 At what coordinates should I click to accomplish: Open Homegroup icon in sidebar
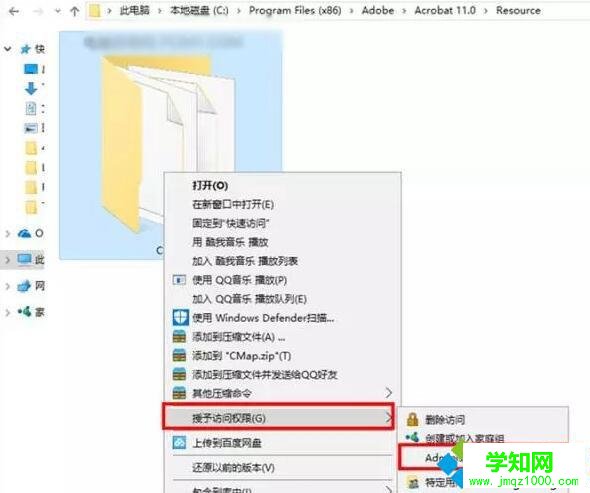click(24, 312)
